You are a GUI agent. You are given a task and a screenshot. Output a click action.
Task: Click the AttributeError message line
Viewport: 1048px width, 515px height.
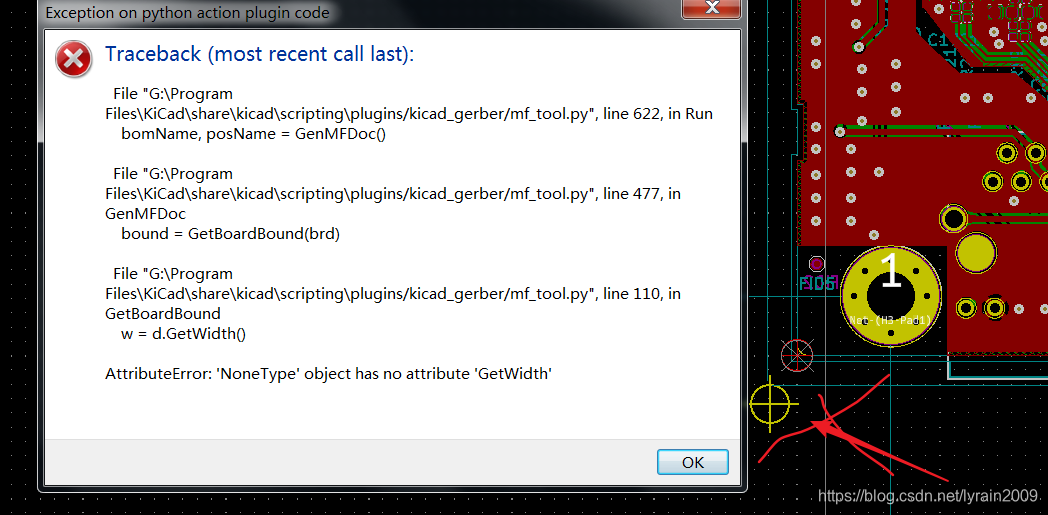[x=328, y=374]
